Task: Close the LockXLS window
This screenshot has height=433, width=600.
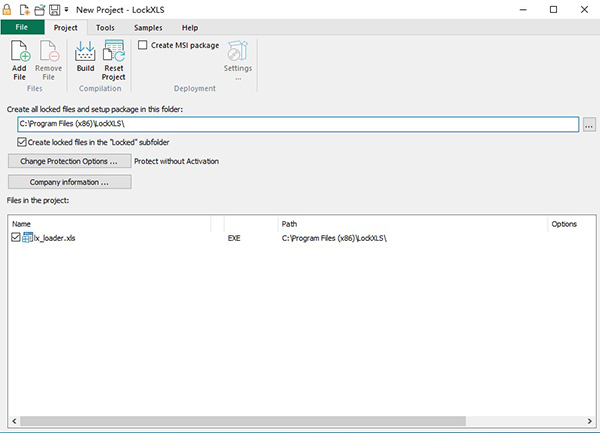Action: (x=584, y=10)
